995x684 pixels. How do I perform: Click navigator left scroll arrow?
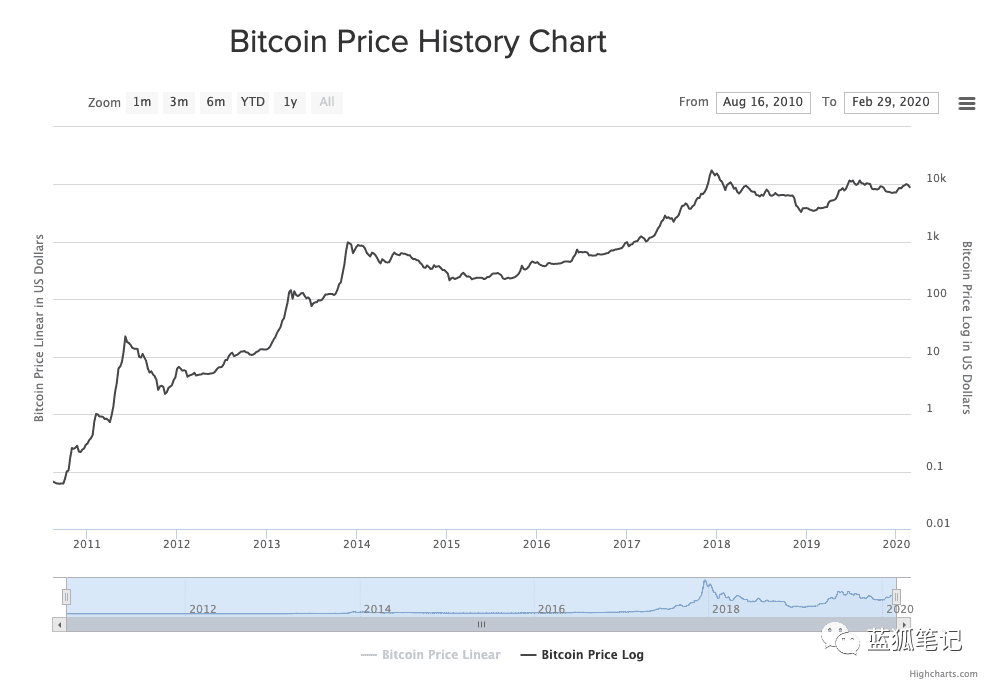(60, 625)
